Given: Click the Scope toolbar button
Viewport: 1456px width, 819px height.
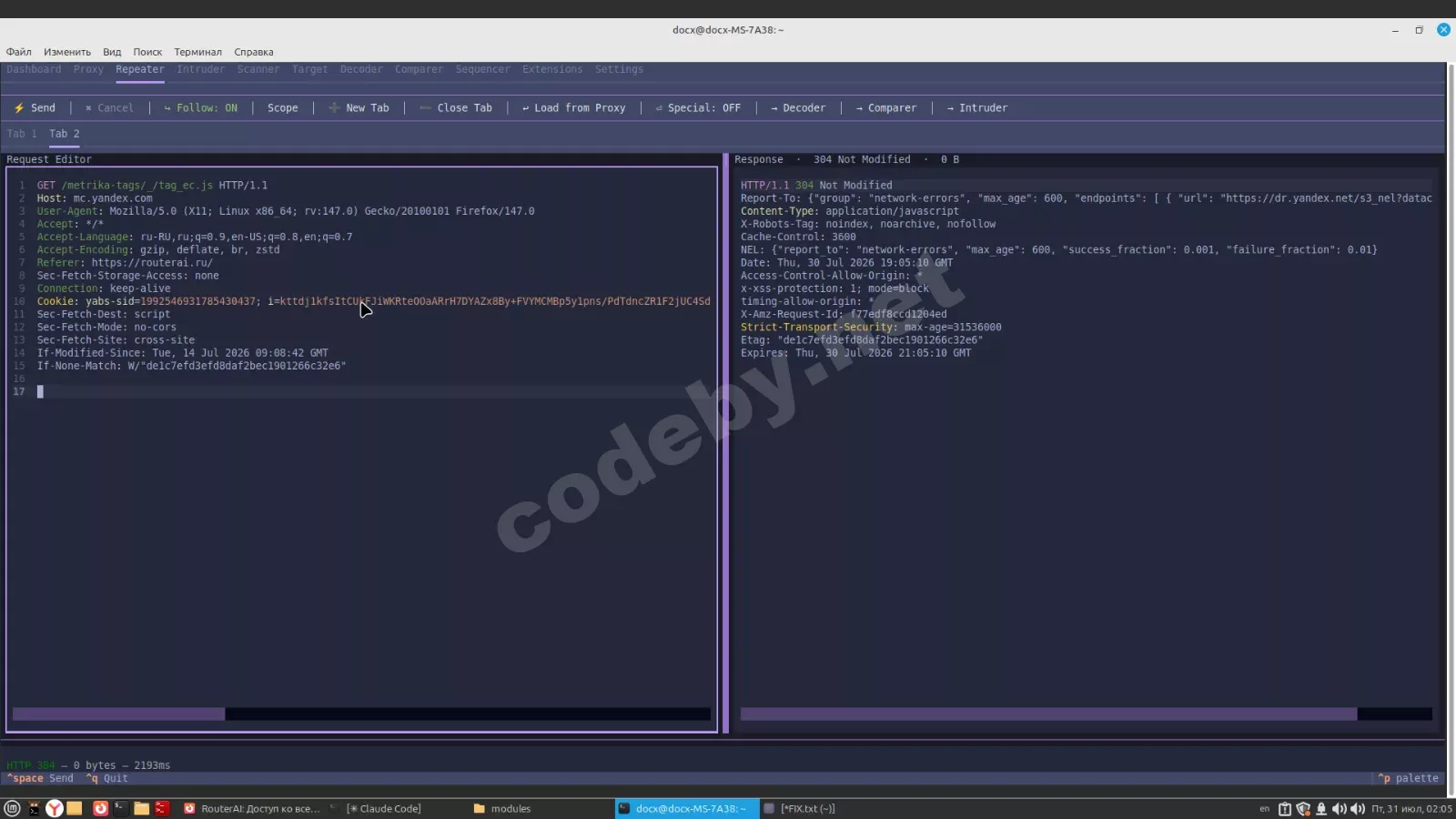Looking at the screenshot, I should 282,107.
